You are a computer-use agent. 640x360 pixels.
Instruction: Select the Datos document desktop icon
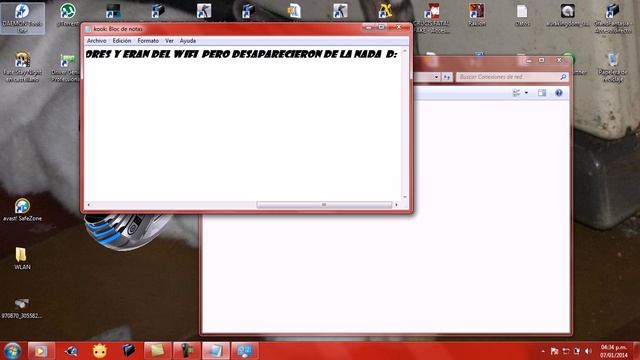tap(522, 16)
